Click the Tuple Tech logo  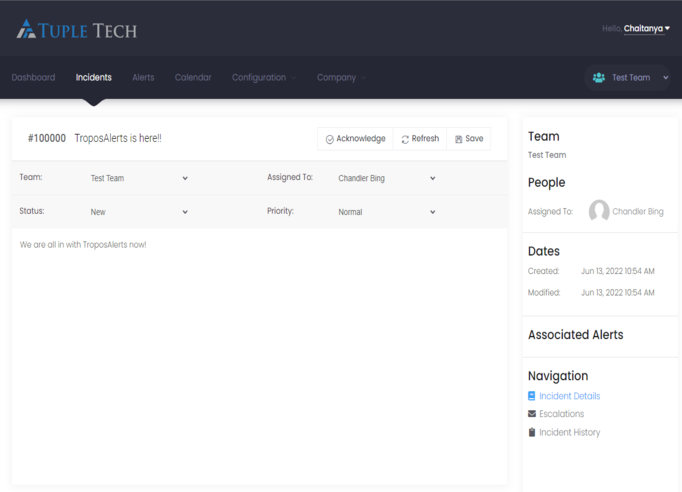(x=76, y=30)
